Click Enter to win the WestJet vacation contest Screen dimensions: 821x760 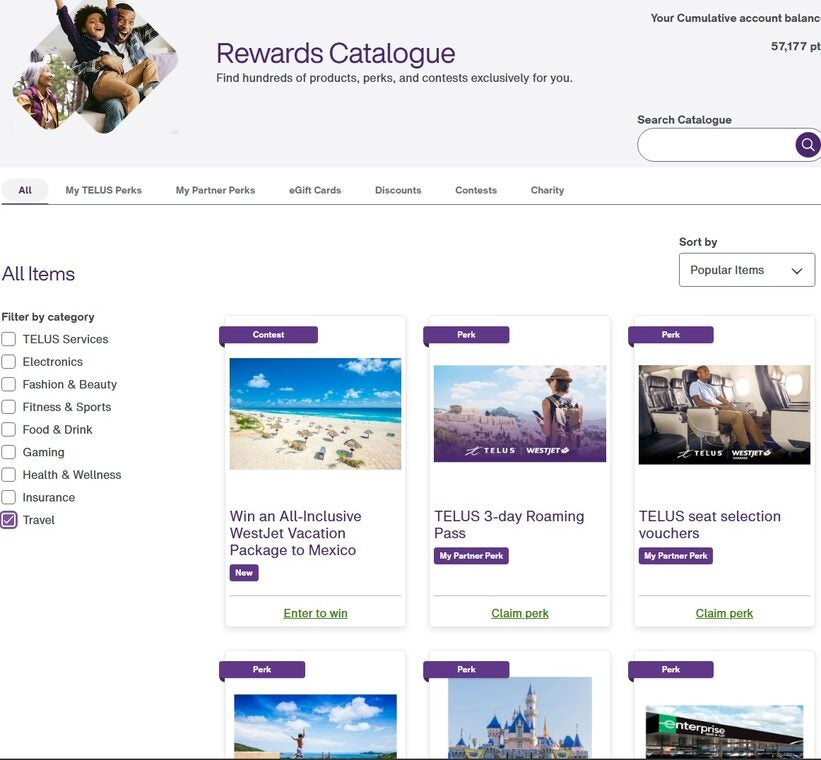(x=315, y=612)
